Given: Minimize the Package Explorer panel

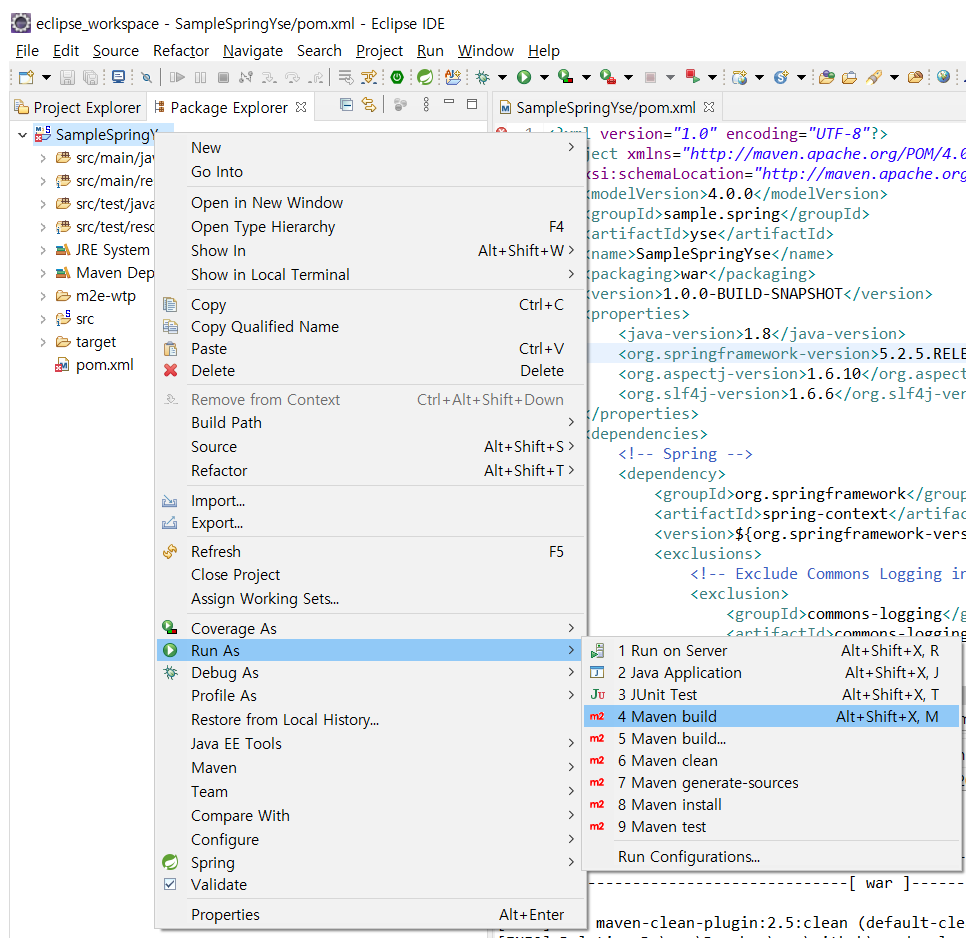Looking at the screenshot, I should (x=449, y=102).
